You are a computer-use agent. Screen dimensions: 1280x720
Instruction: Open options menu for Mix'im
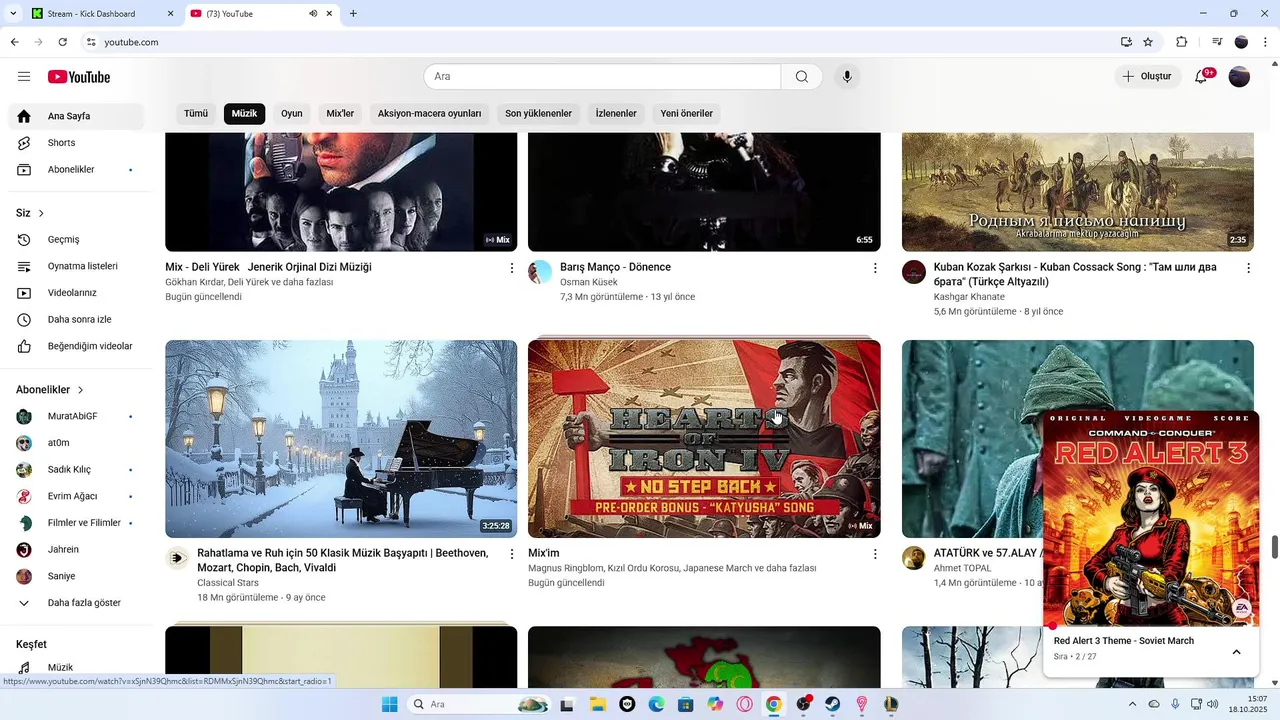point(875,554)
